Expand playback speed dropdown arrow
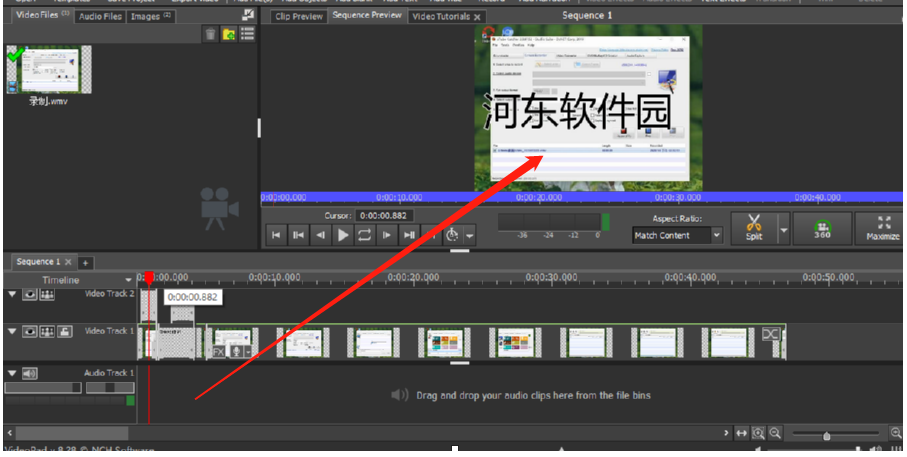This screenshot has width=907, height=457. click(x=469, y=235)
